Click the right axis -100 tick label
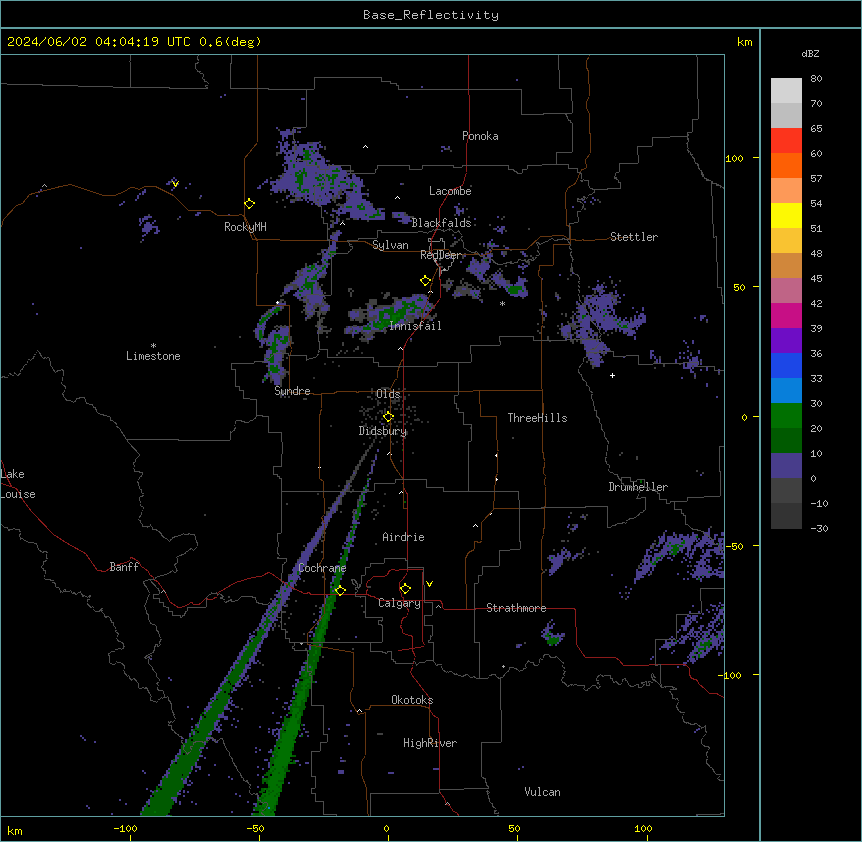 731,675
